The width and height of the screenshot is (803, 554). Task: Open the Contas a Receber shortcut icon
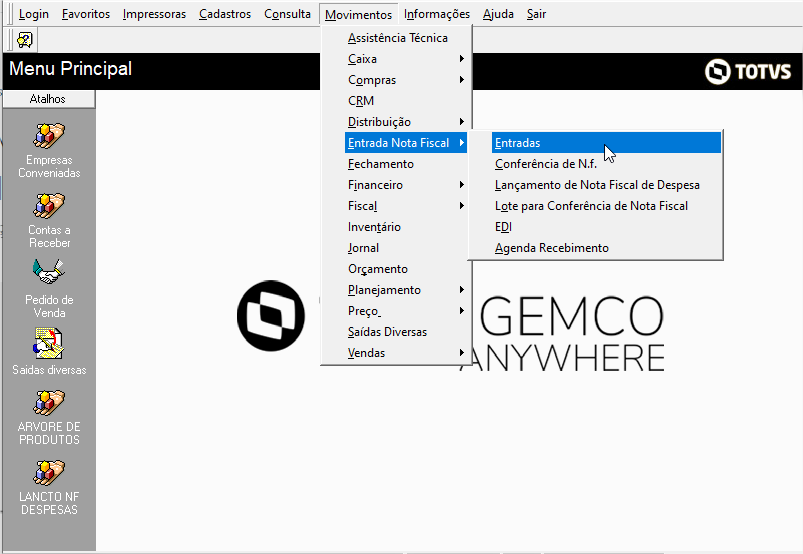[49, 206]
